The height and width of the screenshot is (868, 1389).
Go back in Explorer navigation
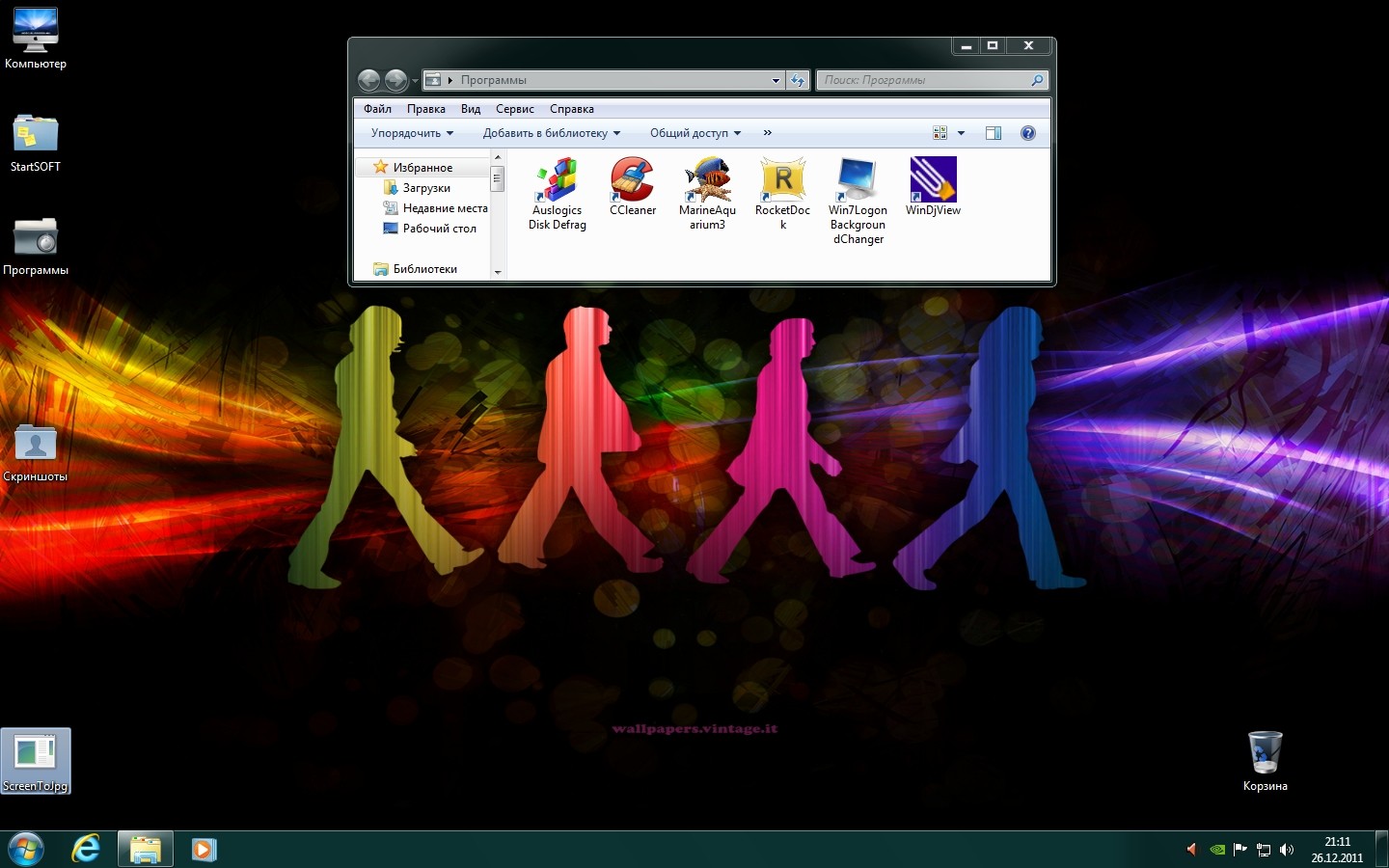[368, 80]
